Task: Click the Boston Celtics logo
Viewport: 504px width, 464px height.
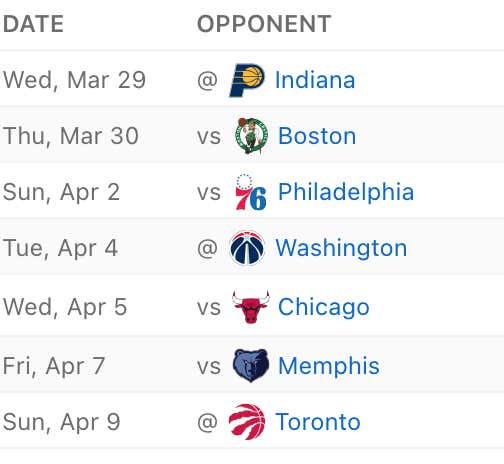Action: pos(251,136)
